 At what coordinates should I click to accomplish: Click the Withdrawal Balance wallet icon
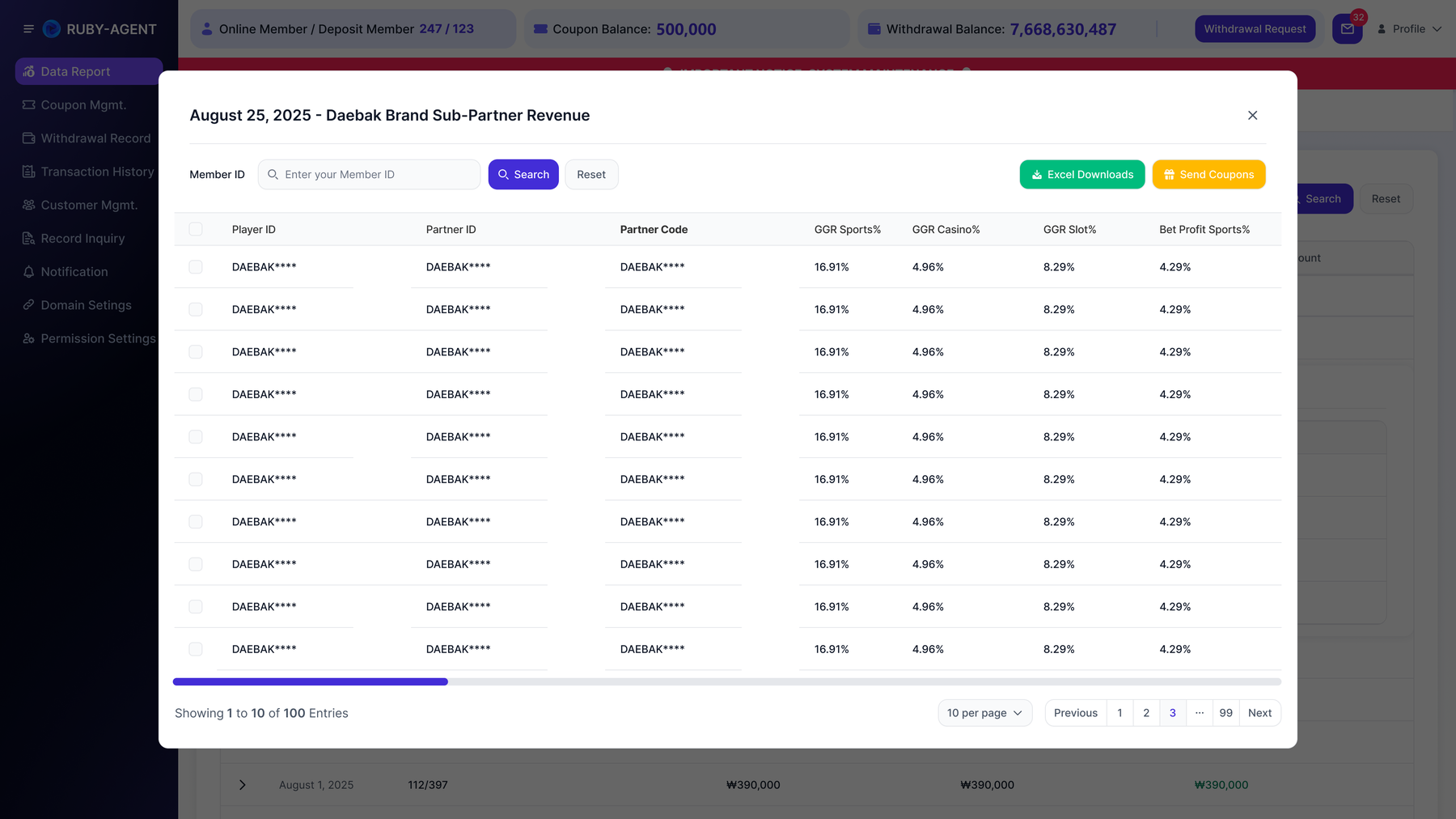point(874,29)
